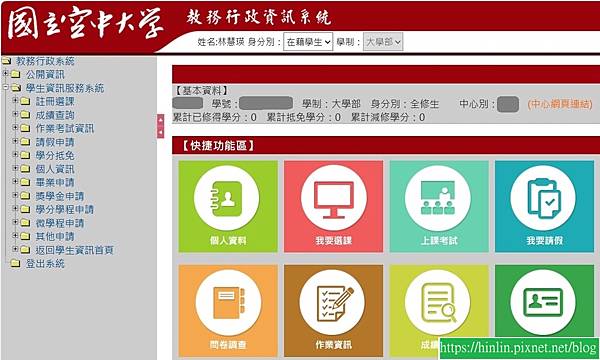This screenshot has height=360, width=600.
Task: Open the grade lookup magnifier tile
Action: tap(439, 311)
